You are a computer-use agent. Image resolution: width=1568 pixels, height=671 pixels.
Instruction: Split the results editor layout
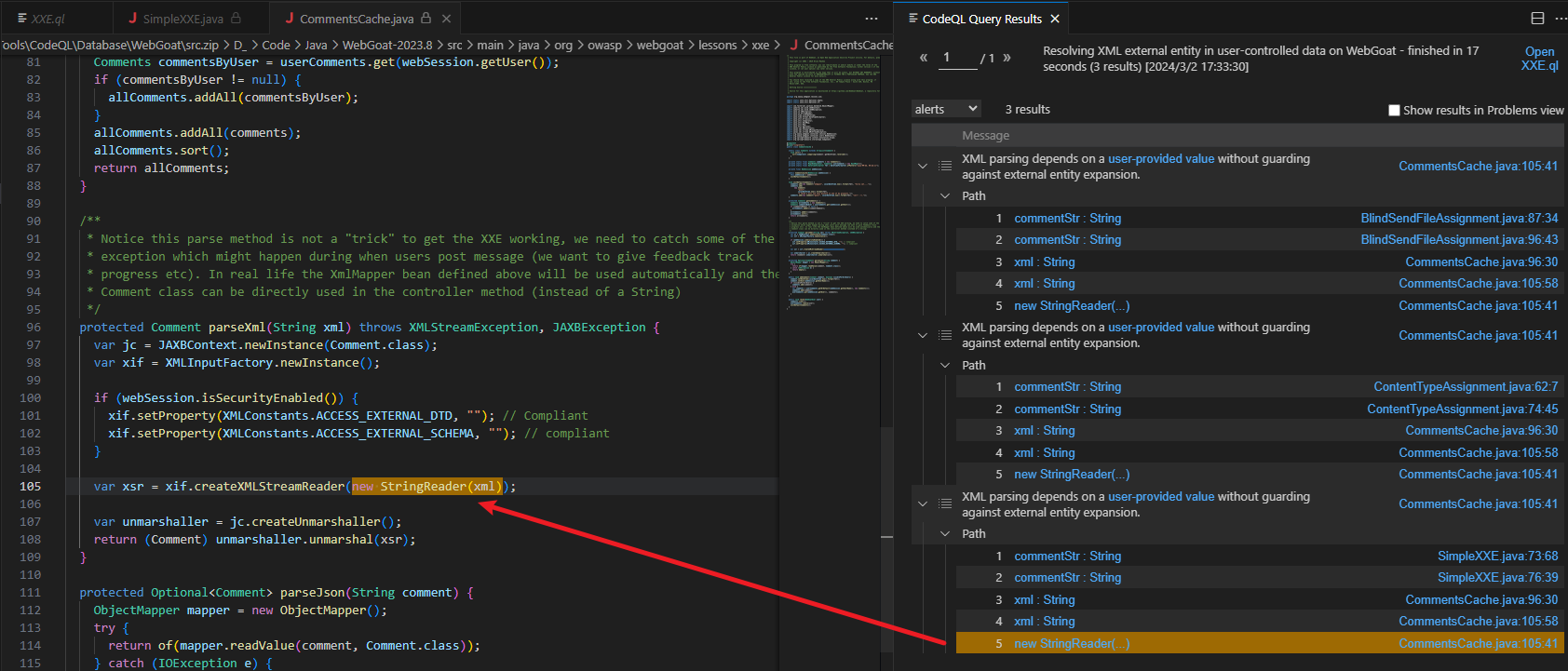click(x=1537, y=19)
